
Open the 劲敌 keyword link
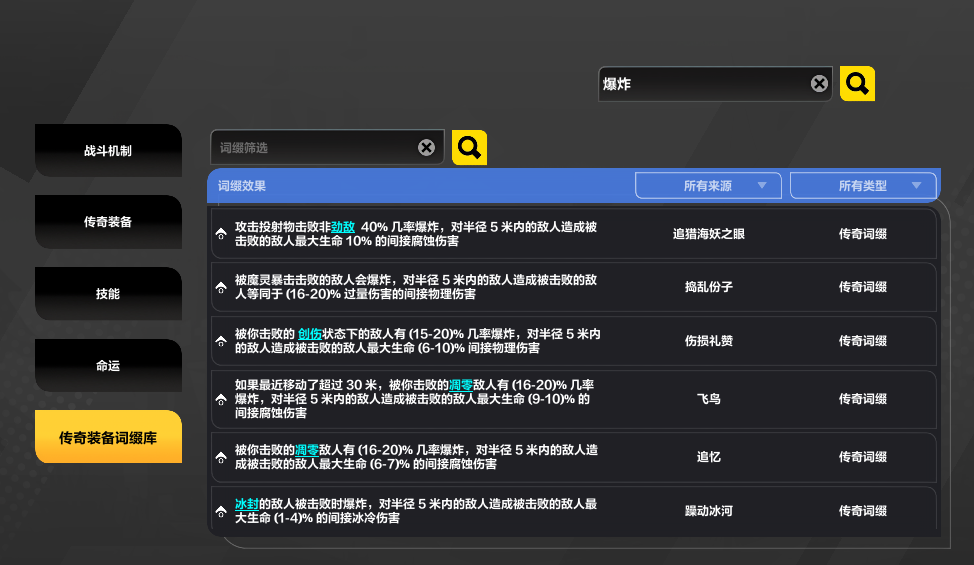[x=343, y=227]
